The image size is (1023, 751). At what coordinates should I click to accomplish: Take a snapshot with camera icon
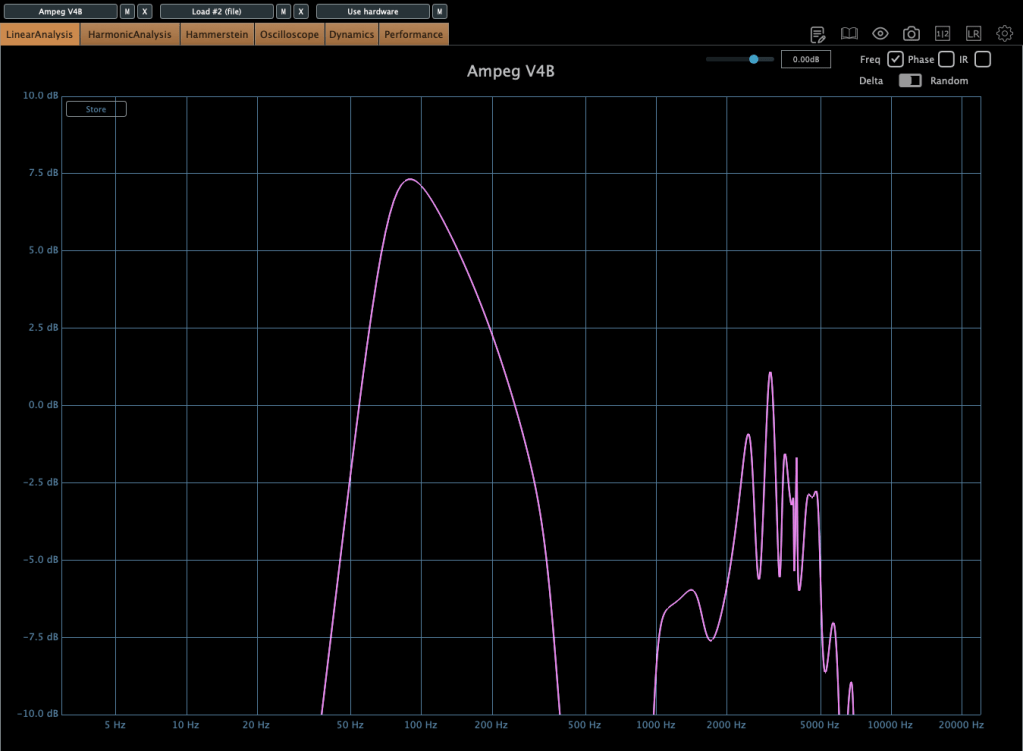point(911,34)
